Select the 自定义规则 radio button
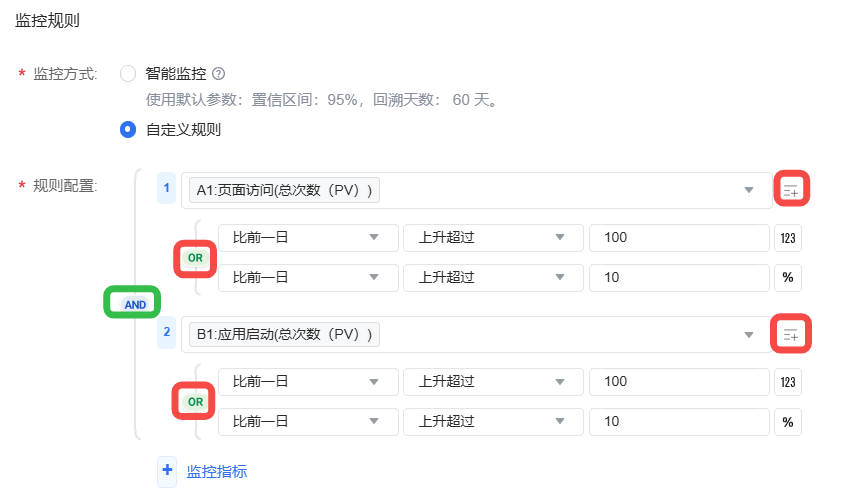The width and height of the screenshot is (854, 500). [x=128, y=130]
